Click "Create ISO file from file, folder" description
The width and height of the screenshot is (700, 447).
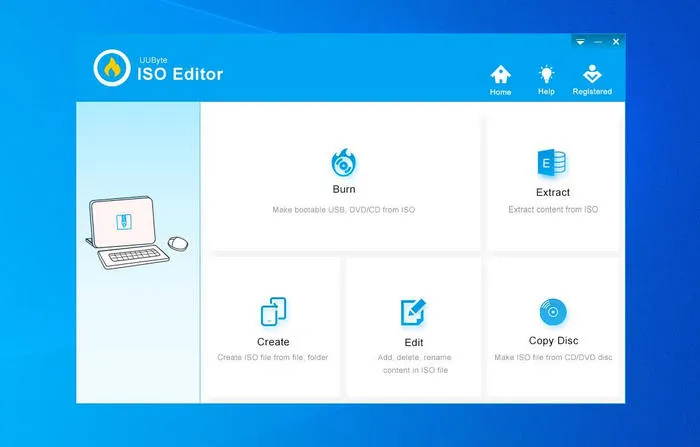tap(273, 357)
